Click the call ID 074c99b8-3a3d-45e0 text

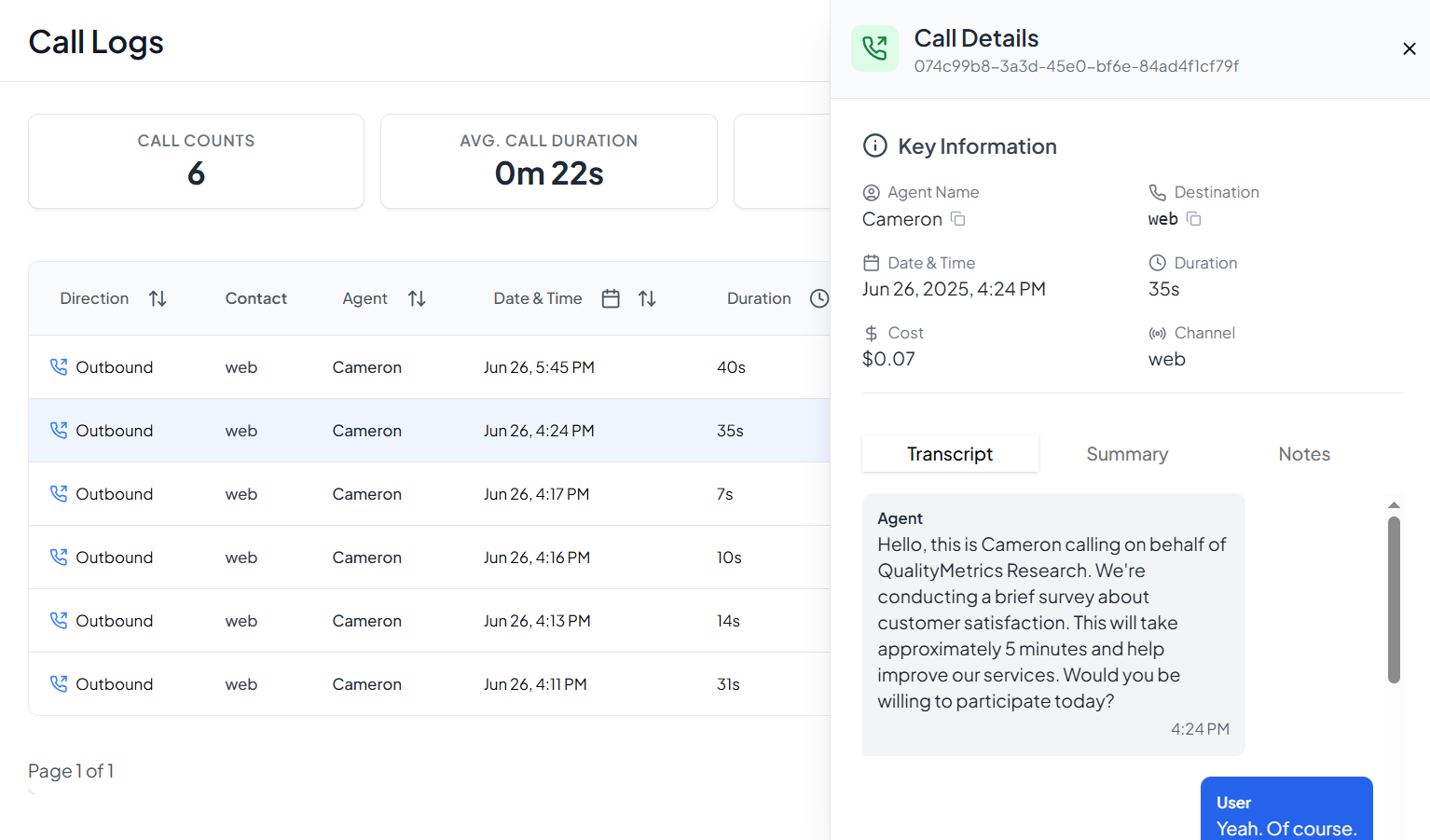tap(1077, 66)
